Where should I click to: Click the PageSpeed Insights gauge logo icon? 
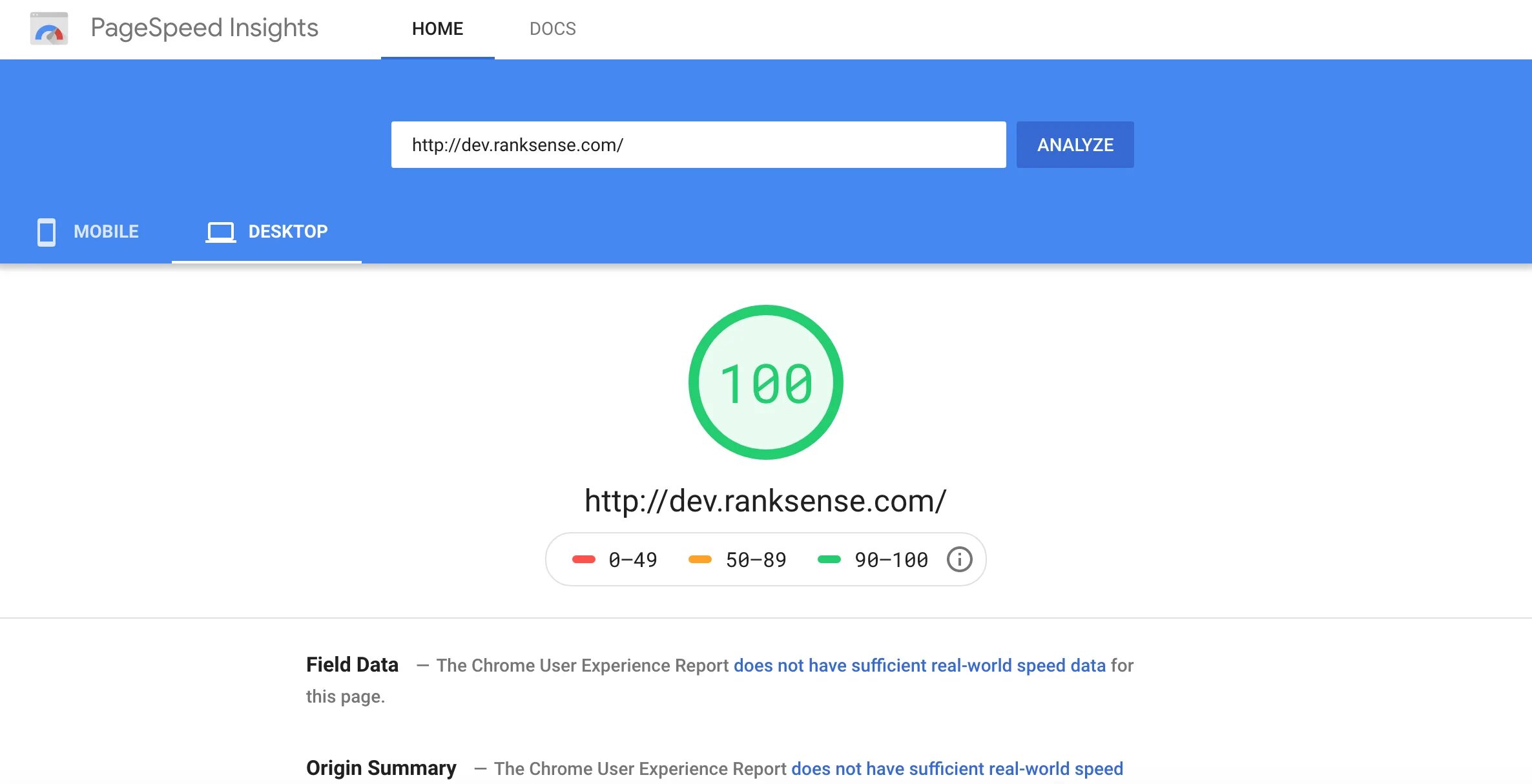click(49, 29)
